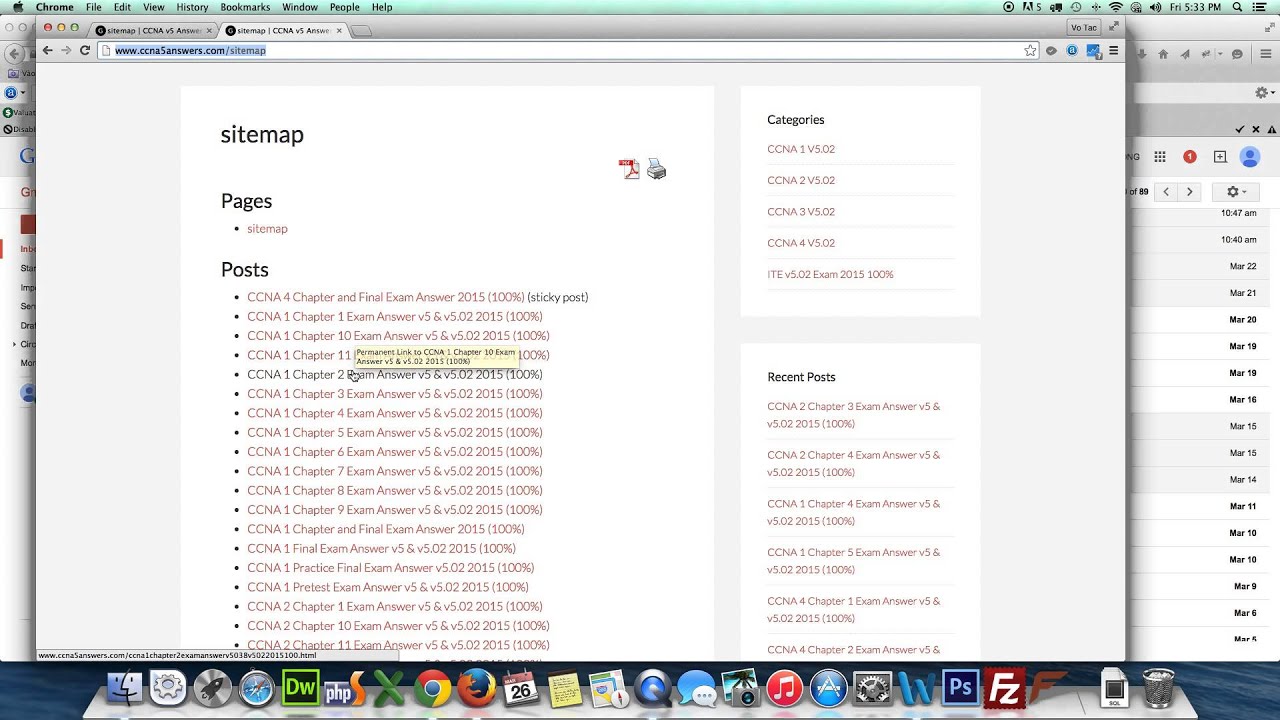Open the sitemap link under Pages
This screenshot has width=1280, height=720.
(267, 228)
